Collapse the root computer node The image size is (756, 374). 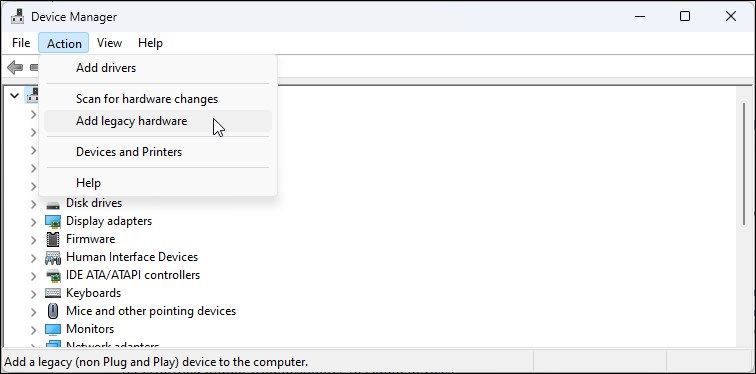14,95
